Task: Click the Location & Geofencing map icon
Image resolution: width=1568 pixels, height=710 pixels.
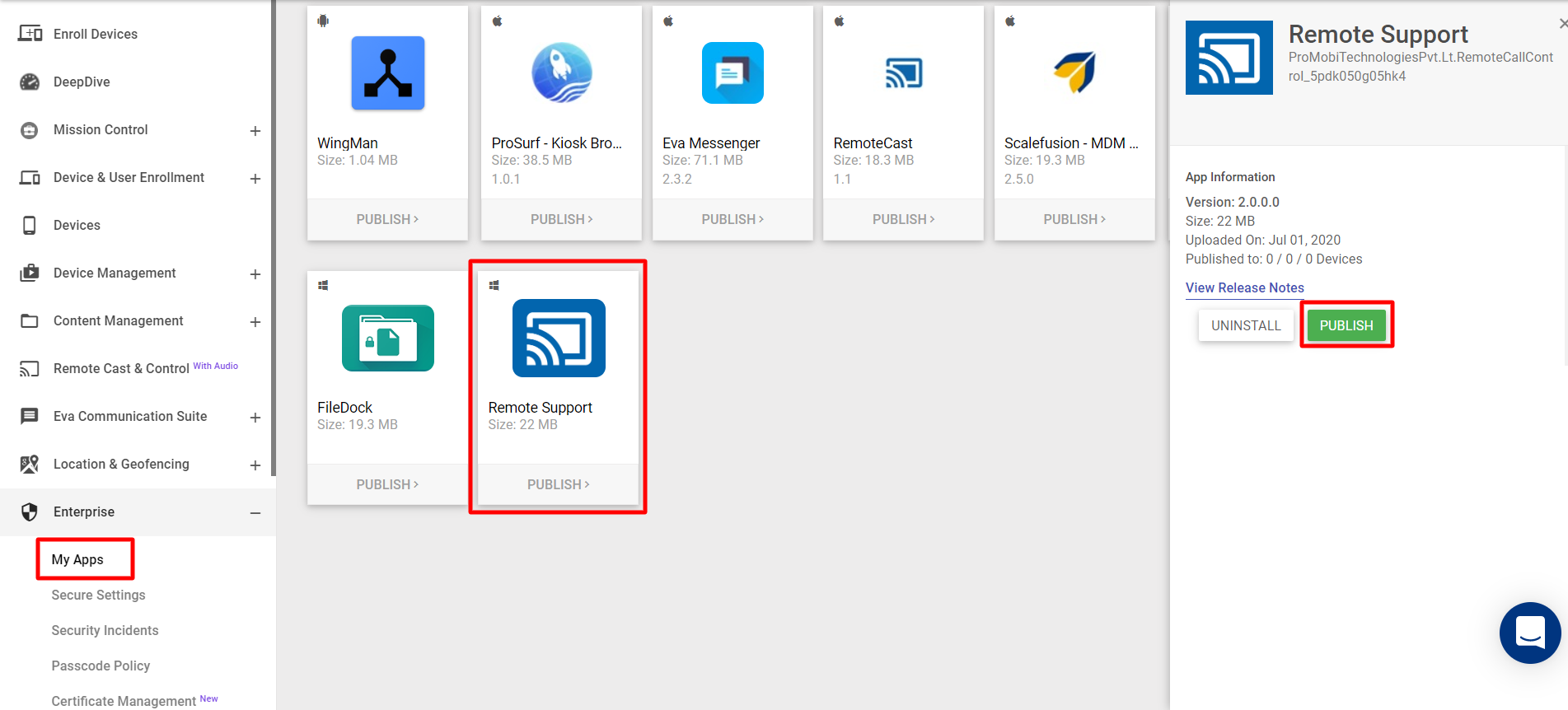Action: click(x=30, y=464)
